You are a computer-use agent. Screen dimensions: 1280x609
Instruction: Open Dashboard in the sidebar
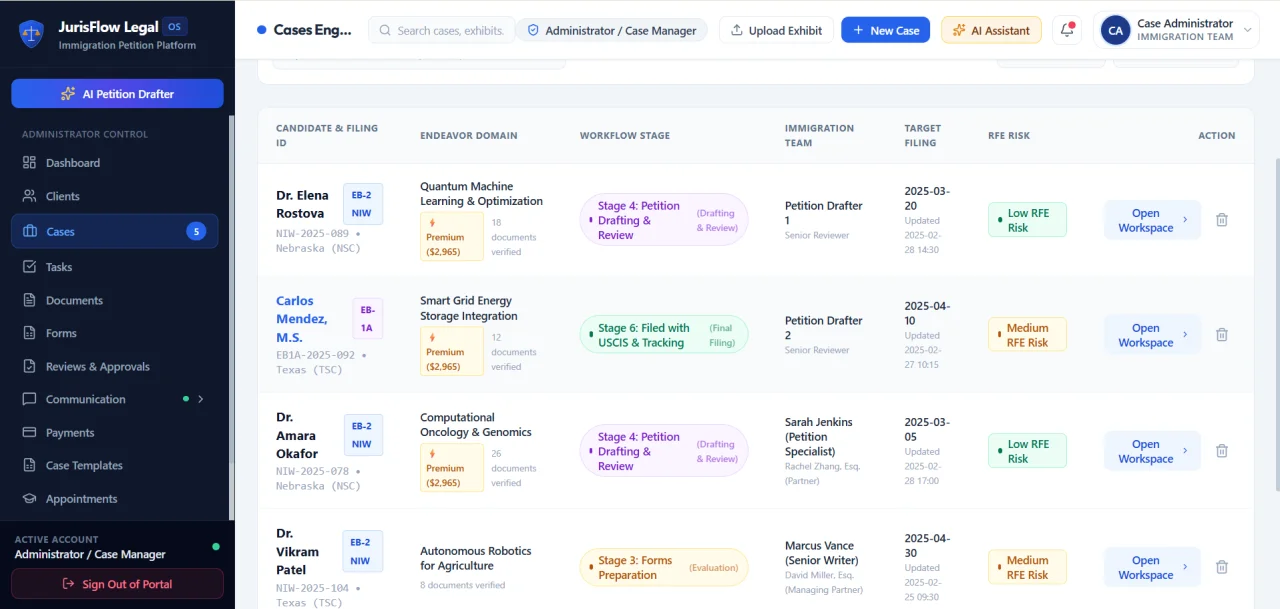pos(115,163)
